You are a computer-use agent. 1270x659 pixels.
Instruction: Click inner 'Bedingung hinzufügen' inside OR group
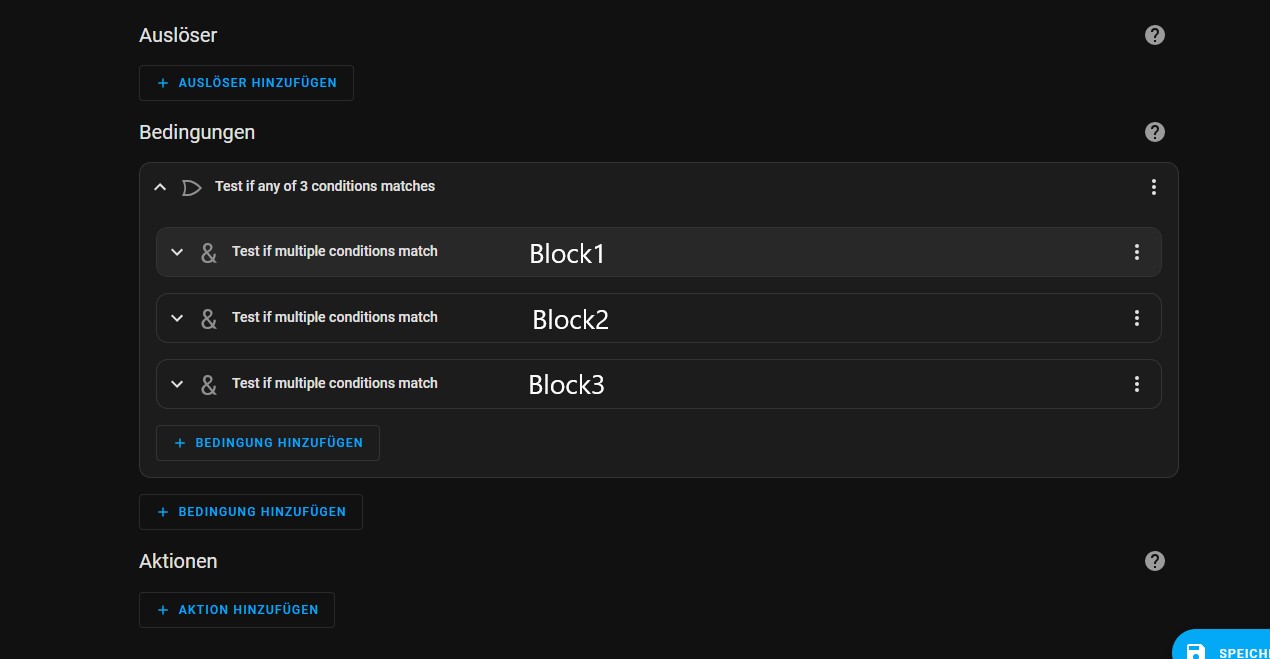[x=268, y=443]
